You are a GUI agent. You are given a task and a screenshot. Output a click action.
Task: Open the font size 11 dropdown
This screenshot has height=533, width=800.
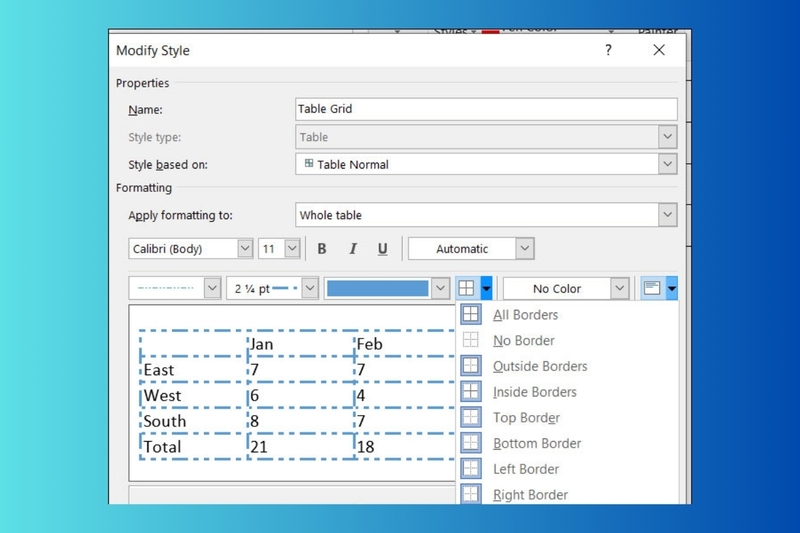[292, 249]
